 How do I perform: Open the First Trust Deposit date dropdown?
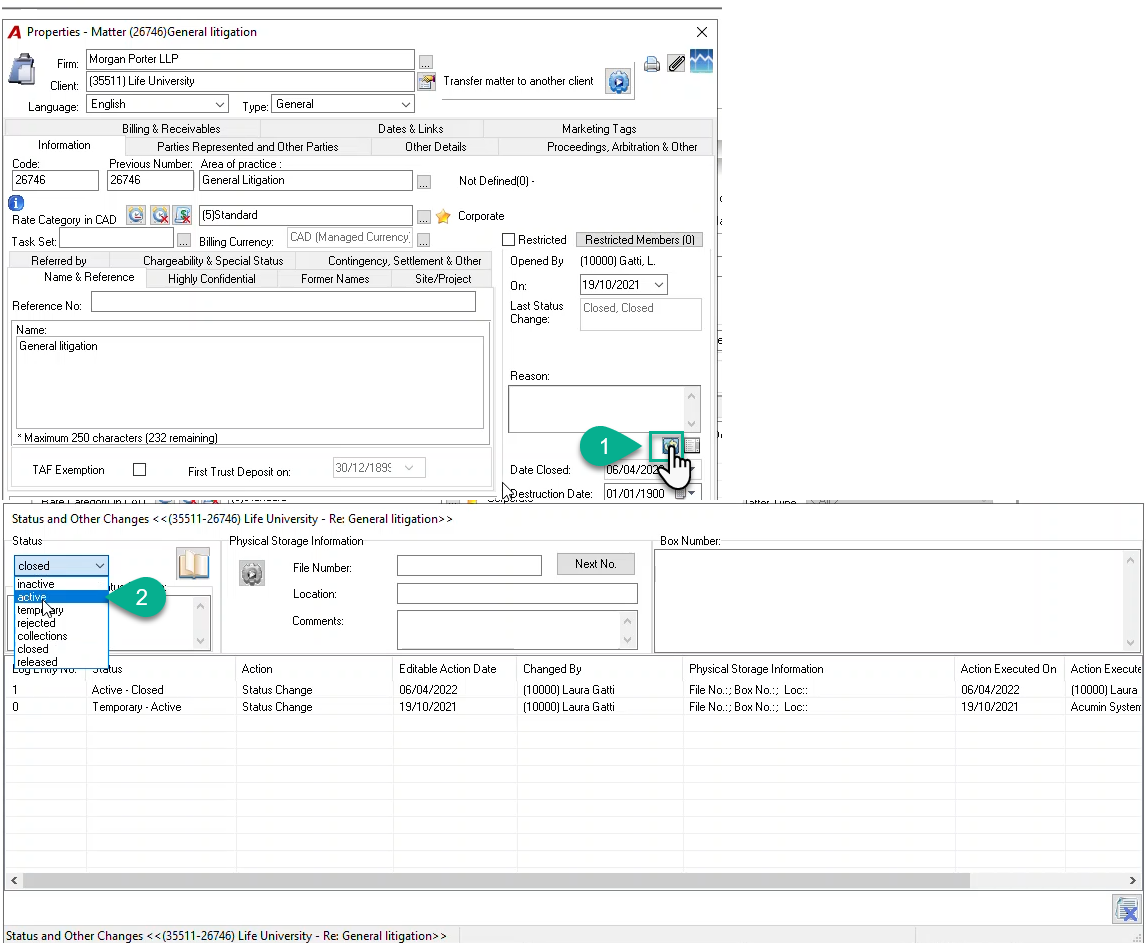point(409,468)
